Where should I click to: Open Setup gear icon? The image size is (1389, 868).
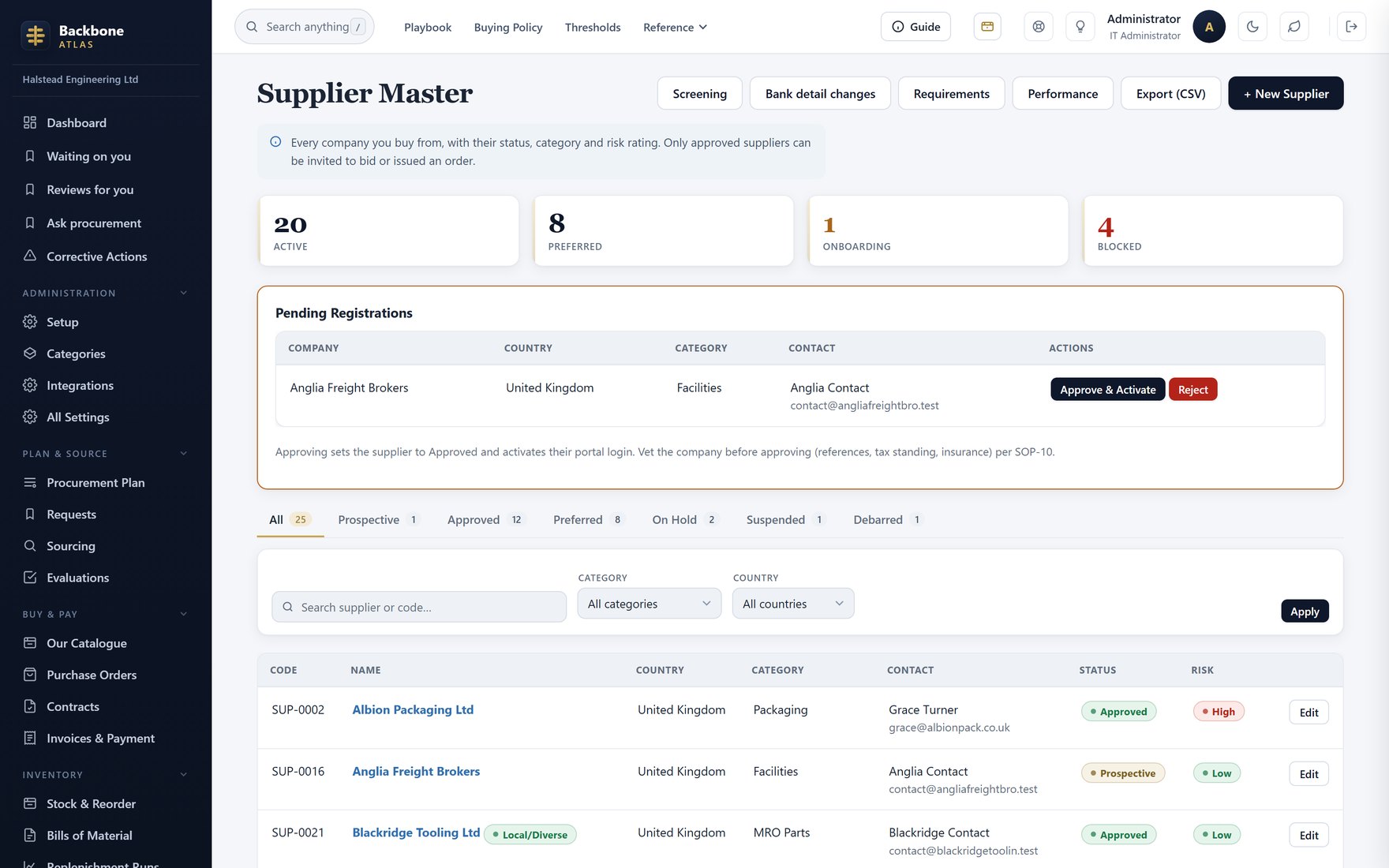coord(30,322)
